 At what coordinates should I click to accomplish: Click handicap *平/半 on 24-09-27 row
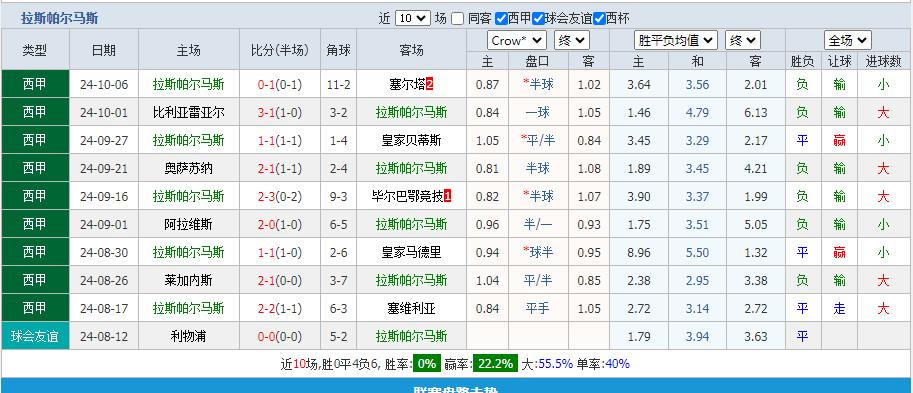point(538,140)
